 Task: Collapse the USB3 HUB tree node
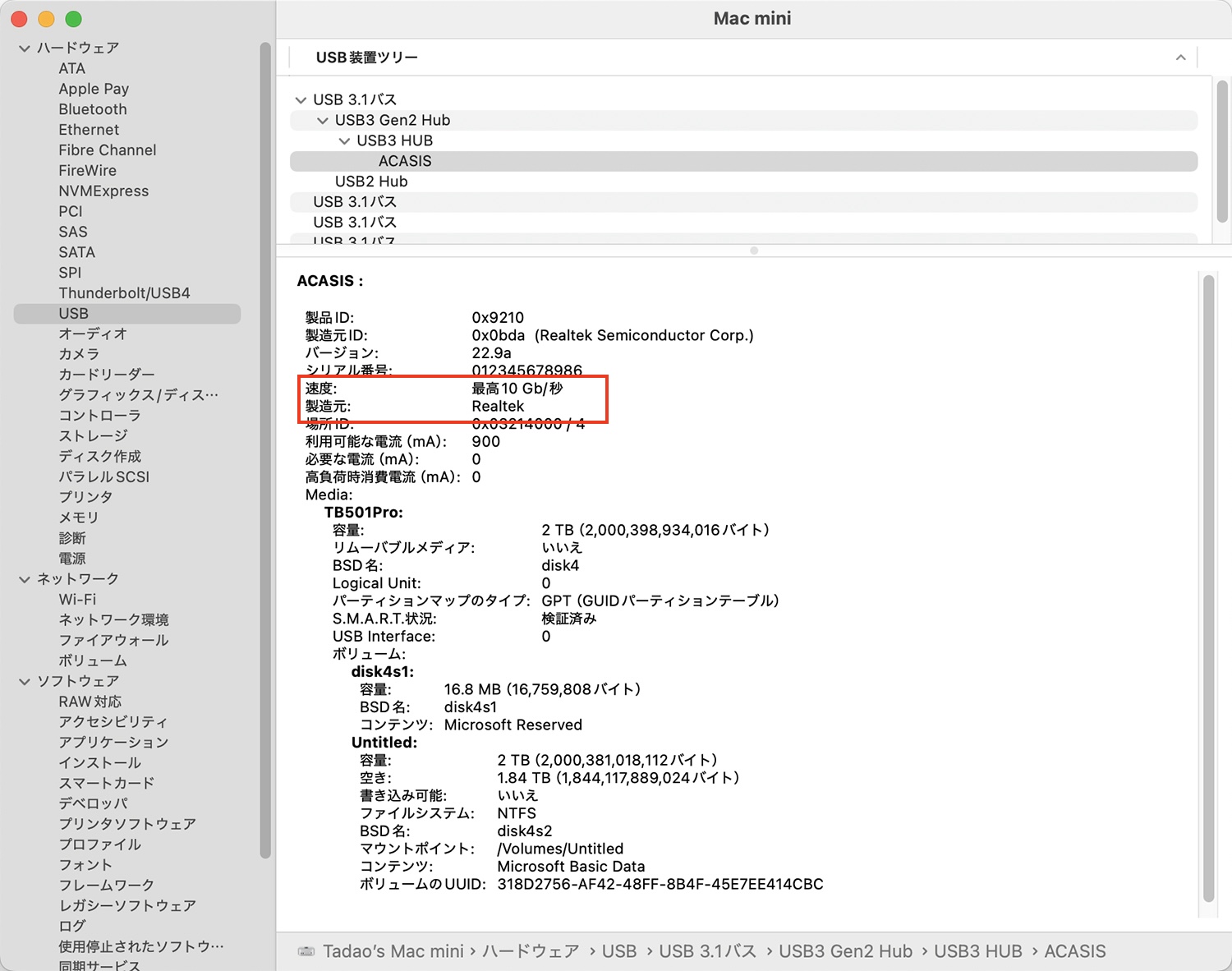click(x=344, y=141)
